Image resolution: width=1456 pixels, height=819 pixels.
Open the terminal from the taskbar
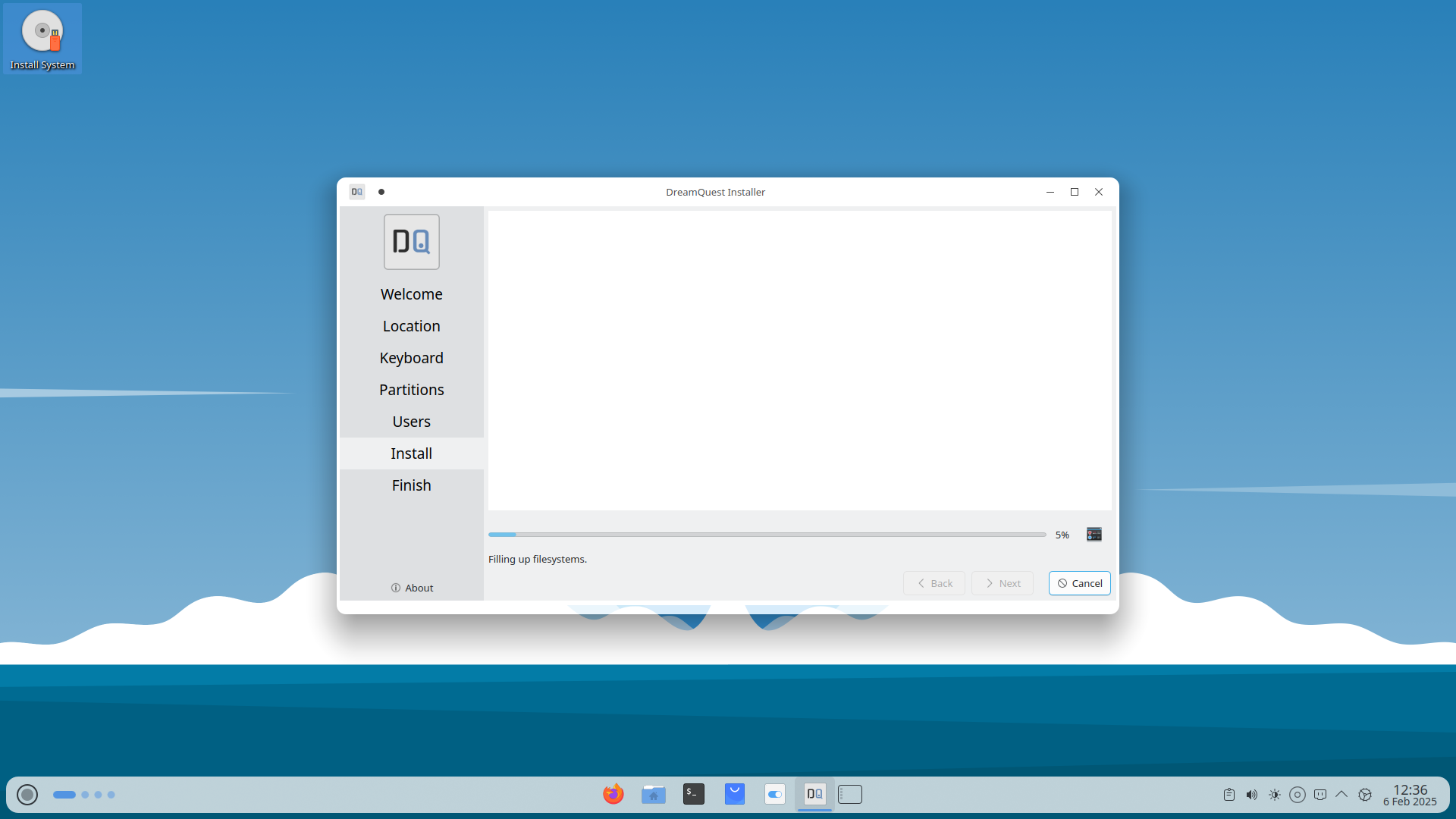(693, 794)
